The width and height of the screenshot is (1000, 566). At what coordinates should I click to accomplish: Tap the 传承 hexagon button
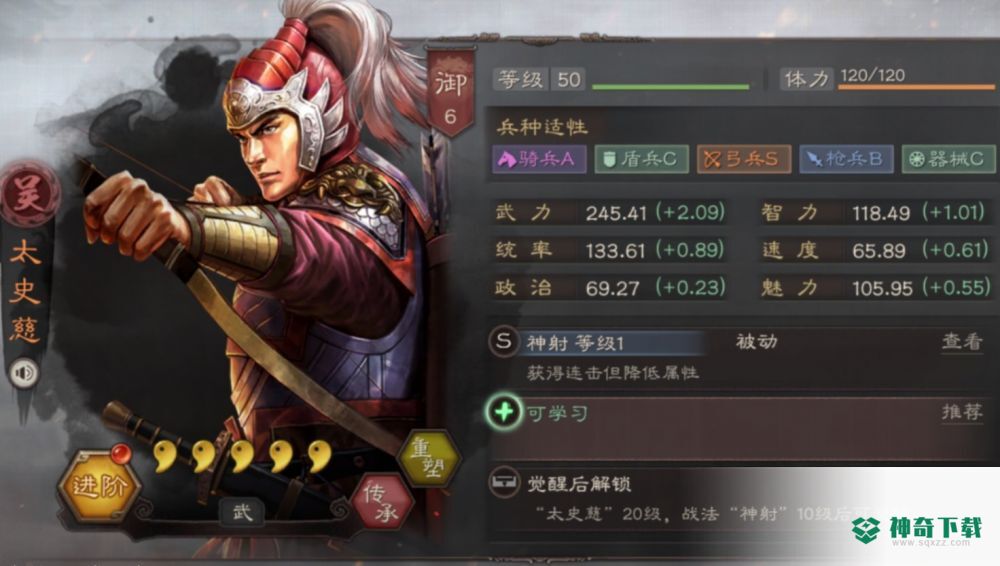click(382, 501)
